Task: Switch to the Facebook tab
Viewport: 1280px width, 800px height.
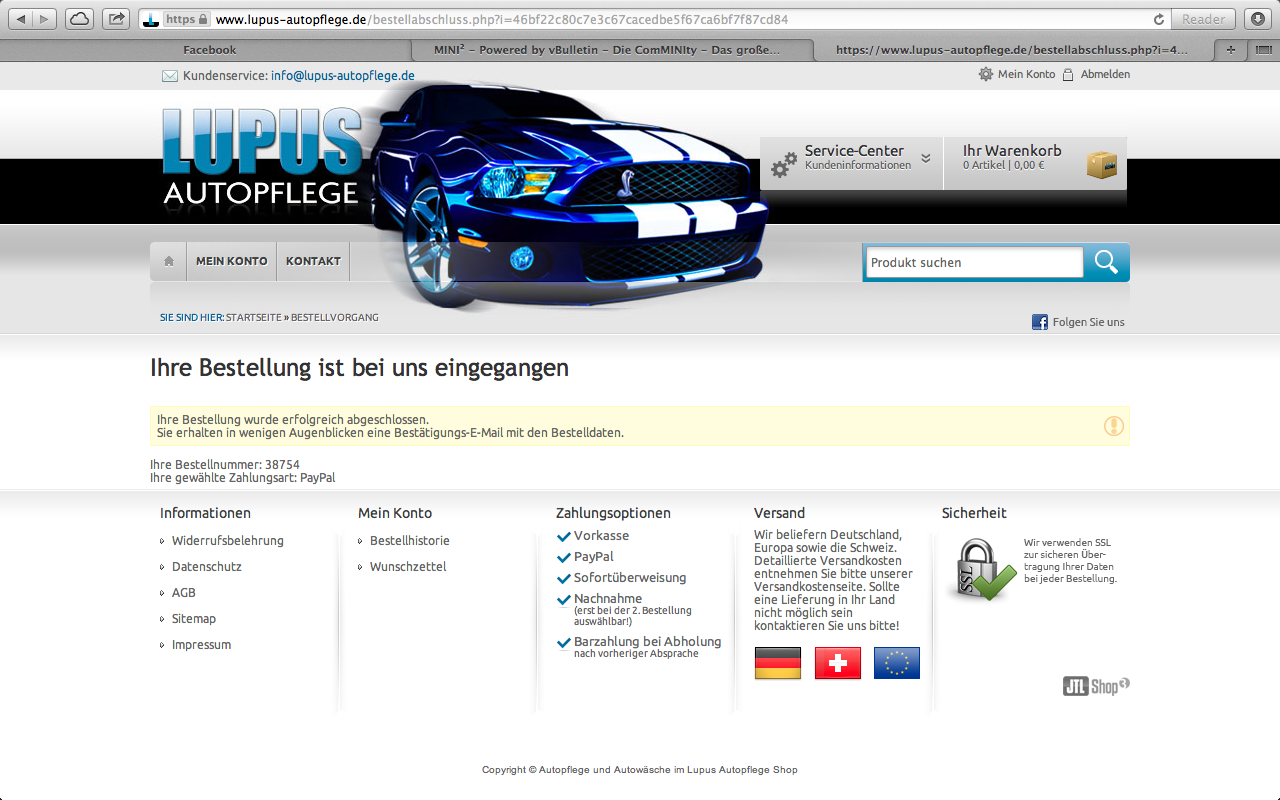Action: tap(209, 50)
